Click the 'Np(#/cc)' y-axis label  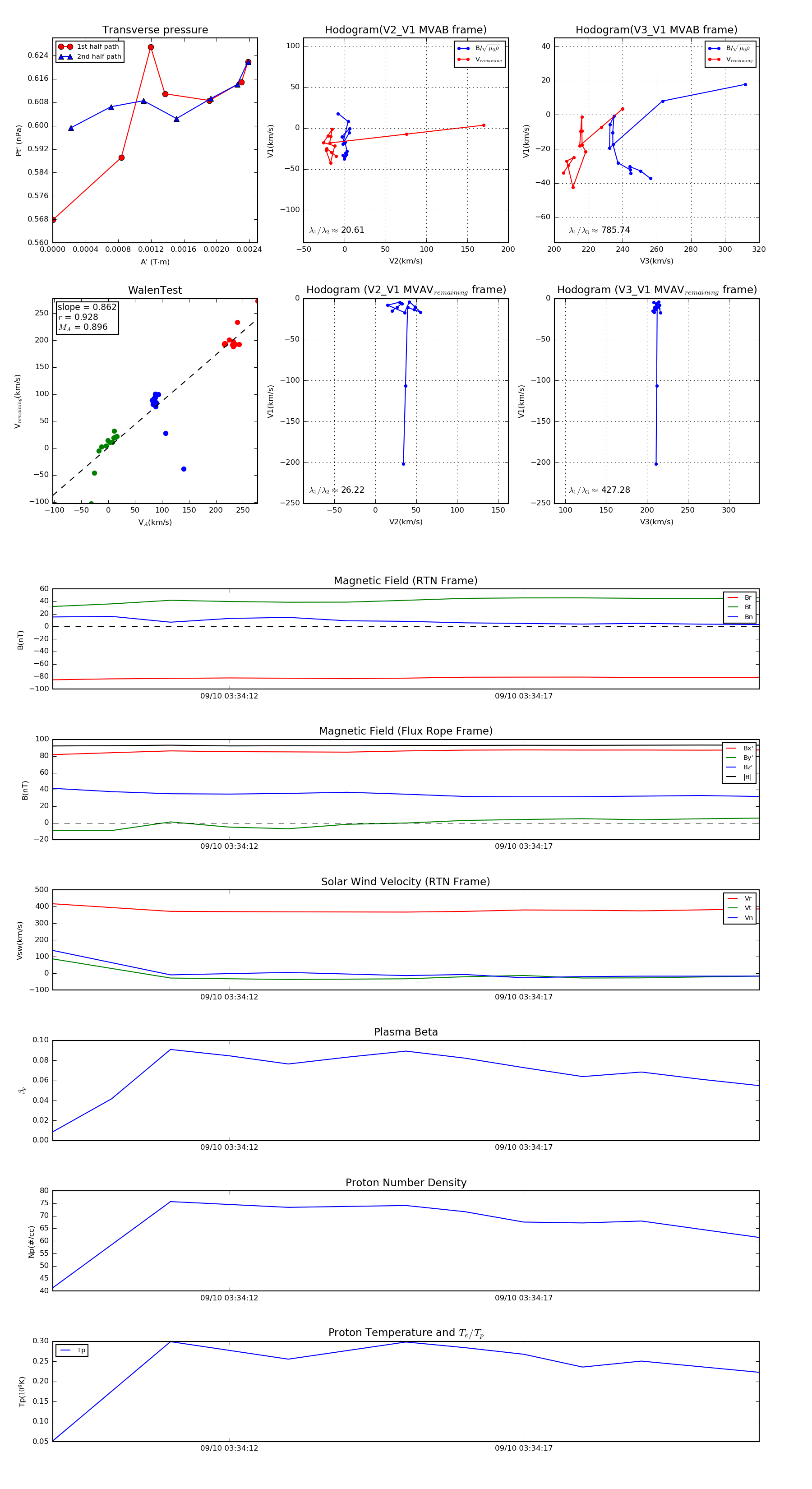[x=31, y=1242]
